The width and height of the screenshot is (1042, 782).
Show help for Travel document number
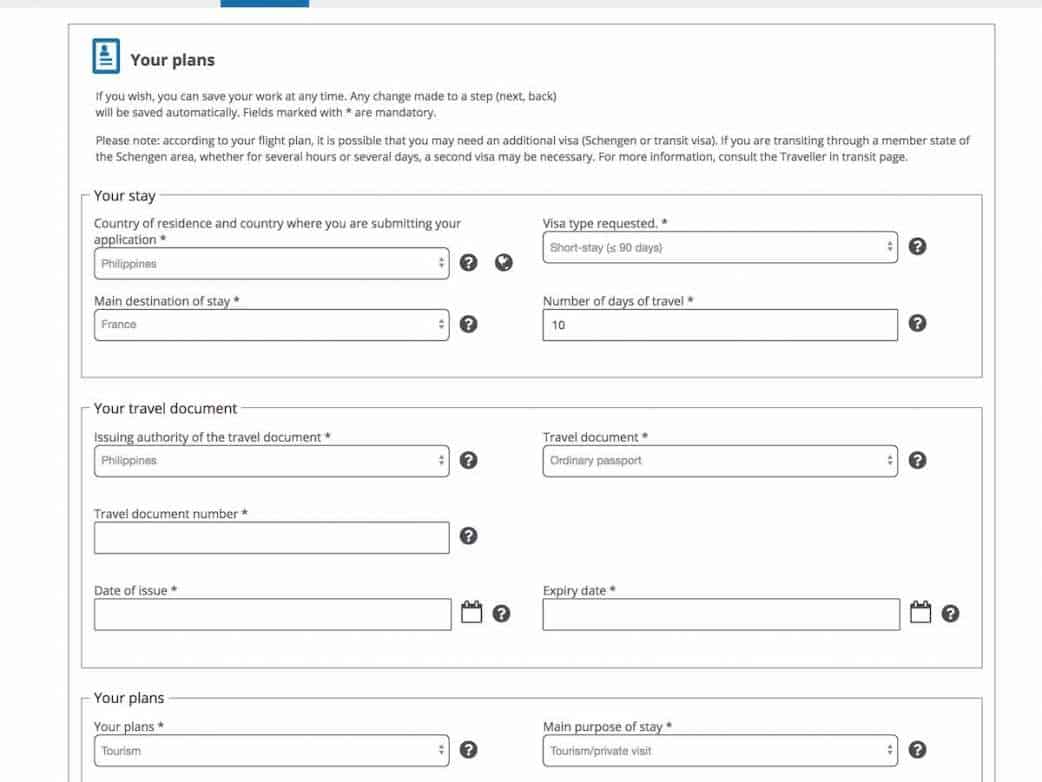(x=468, y=536)
